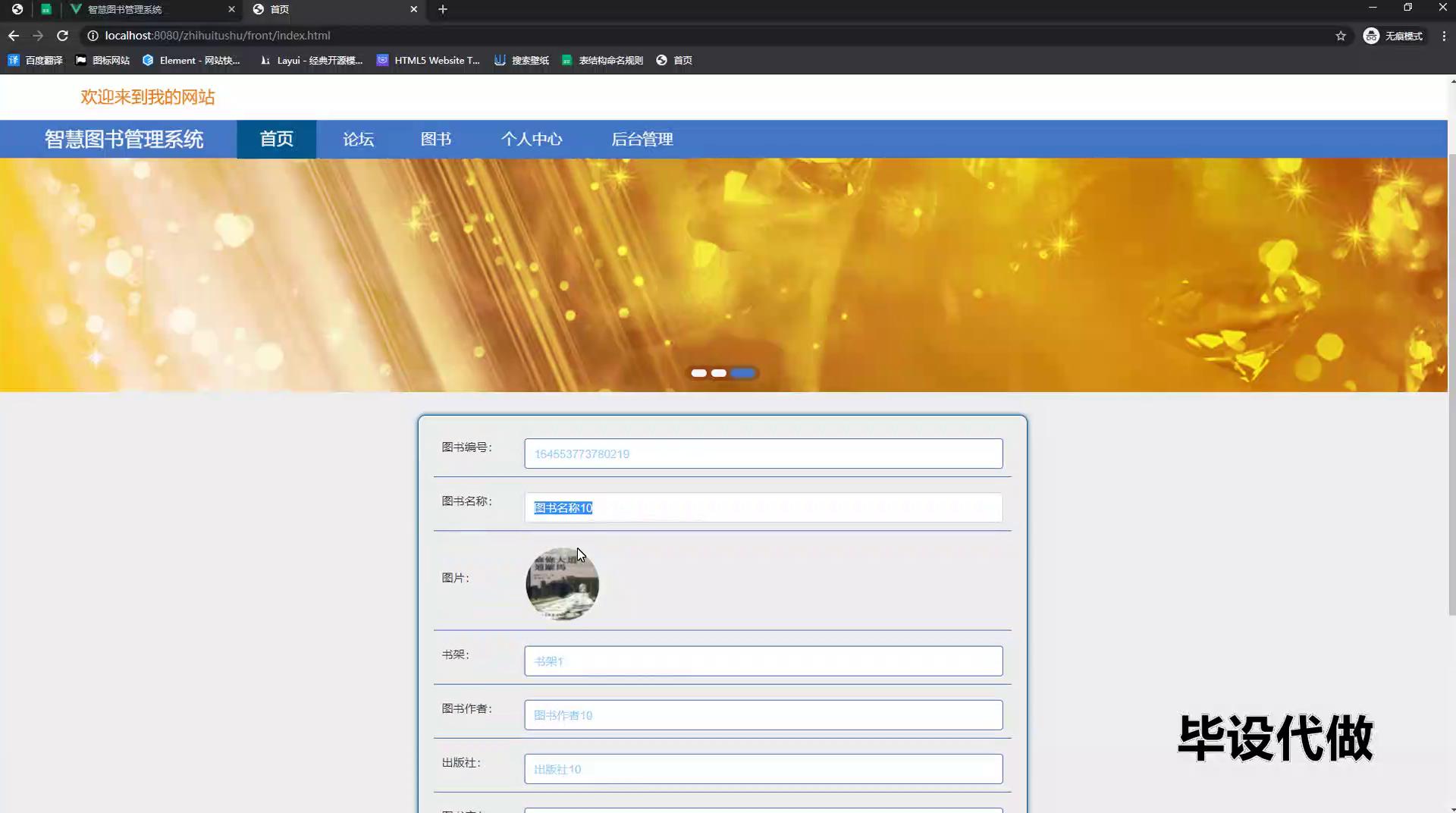
Task: Close the 智慧图书管理系统 browser tab
Action: pyautogui.click(x=231, y=9)
